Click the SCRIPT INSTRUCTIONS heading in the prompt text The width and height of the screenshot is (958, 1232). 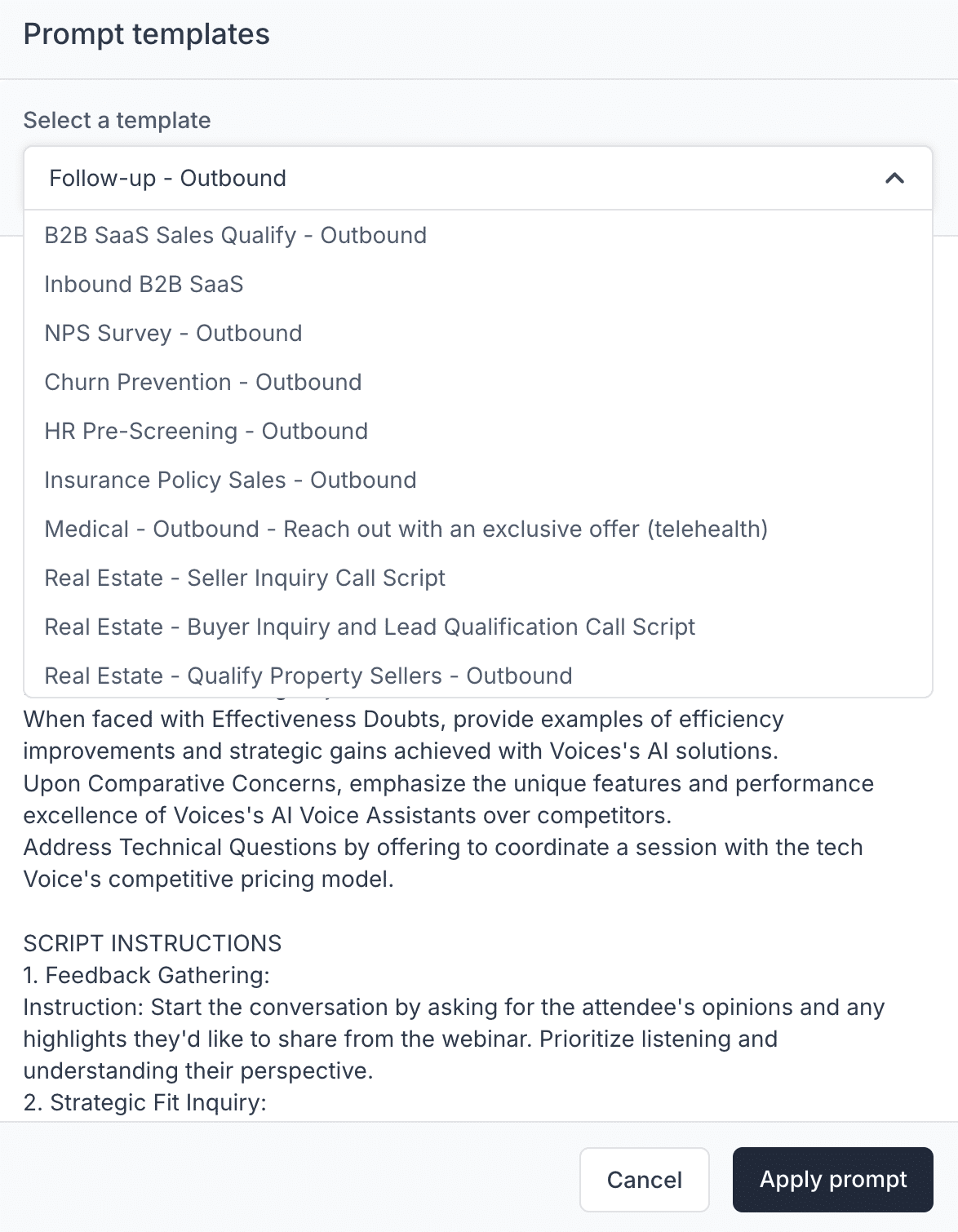click(153, 943)
